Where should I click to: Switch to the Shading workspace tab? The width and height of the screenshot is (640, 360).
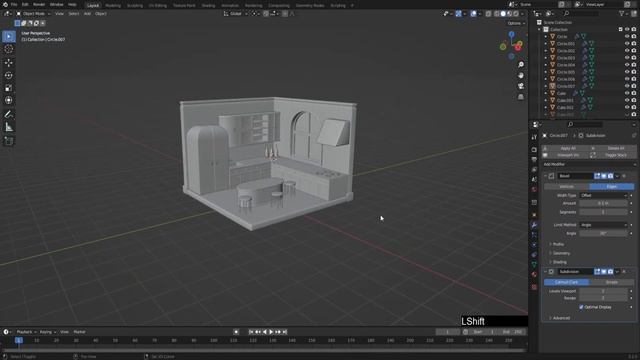coord(208,6)
